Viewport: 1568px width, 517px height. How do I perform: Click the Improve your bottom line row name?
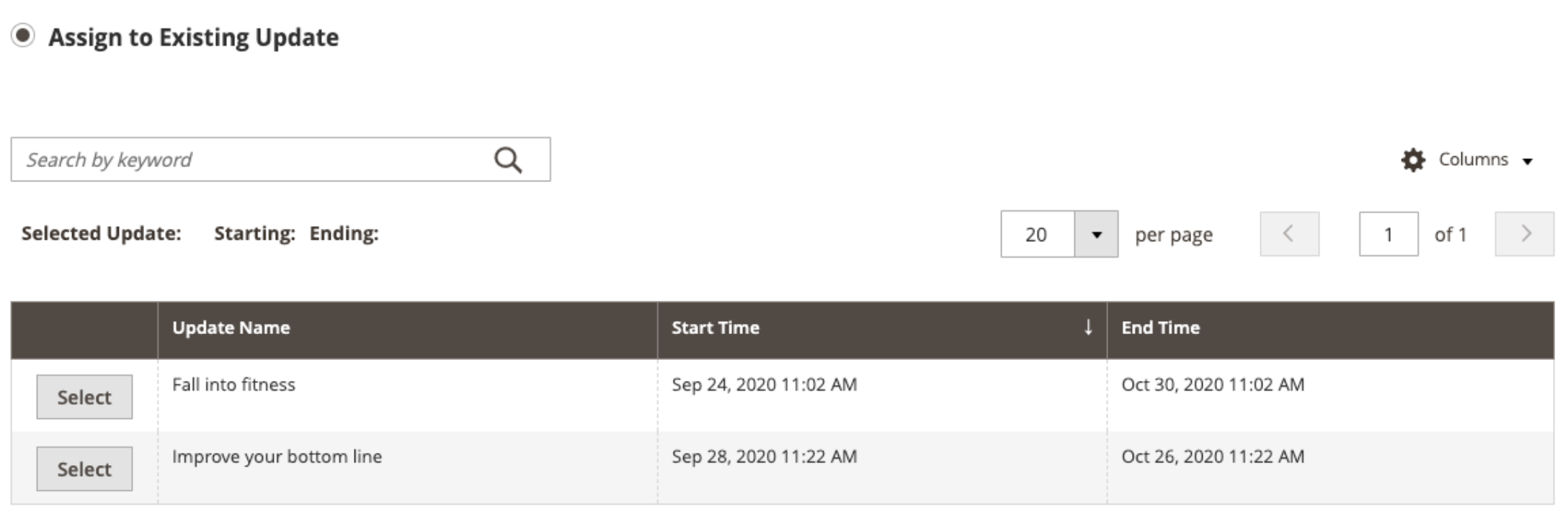(x=277, y=457)
